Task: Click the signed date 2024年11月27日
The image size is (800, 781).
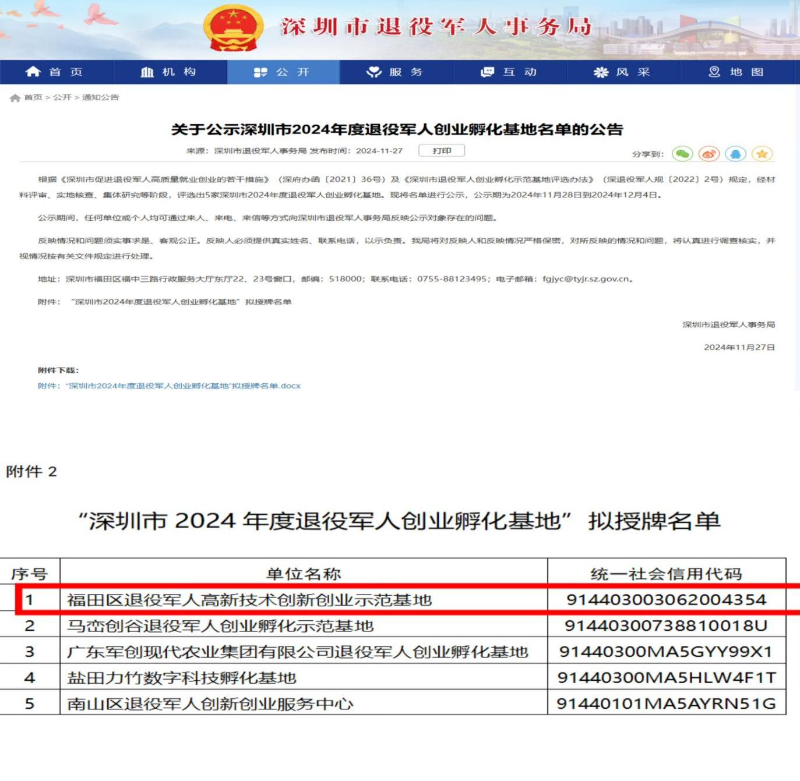Action: point(739,347)
